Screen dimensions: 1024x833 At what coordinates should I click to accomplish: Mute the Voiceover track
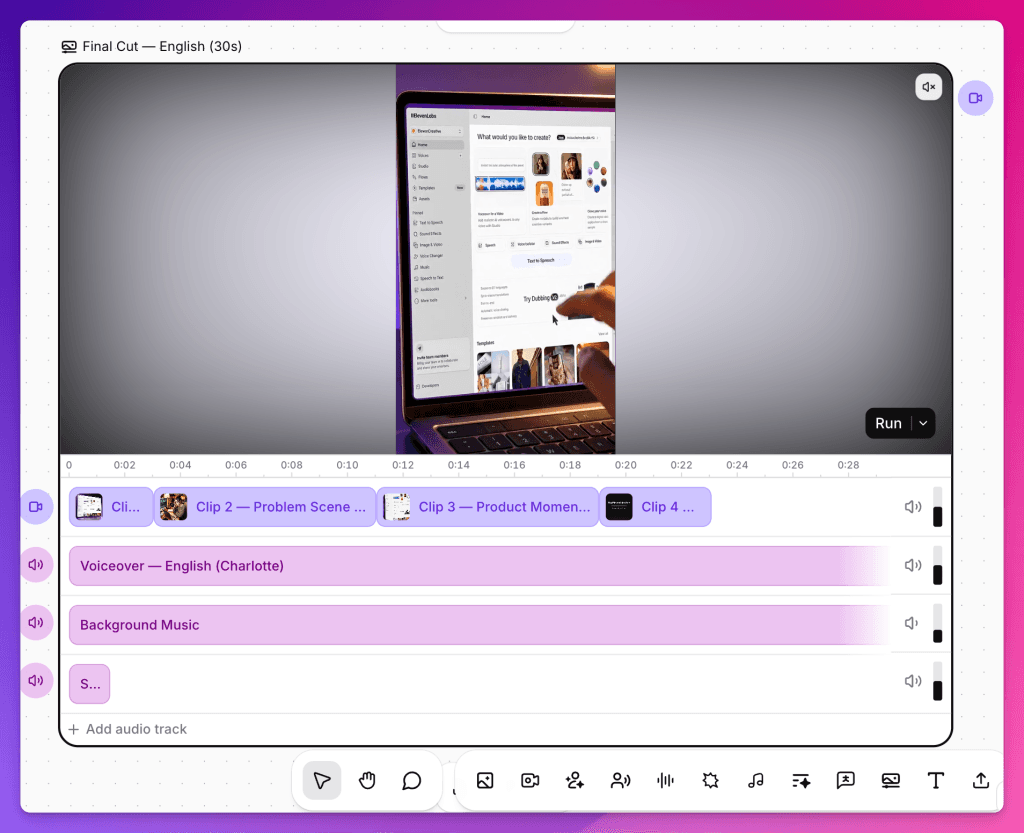click(x=912, y=565)
